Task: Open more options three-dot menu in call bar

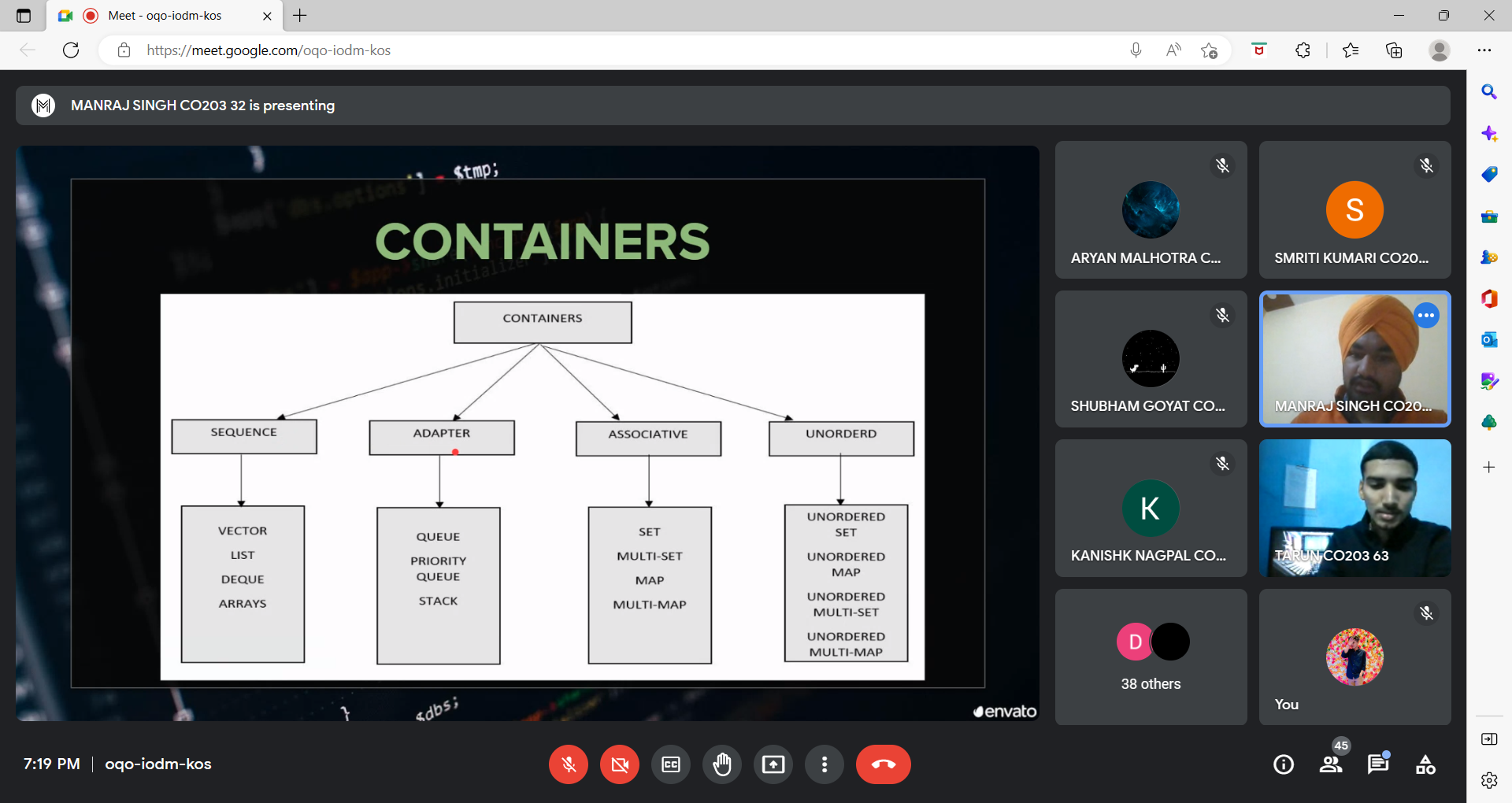Action: pyautogui.click(x=825, y=764)
